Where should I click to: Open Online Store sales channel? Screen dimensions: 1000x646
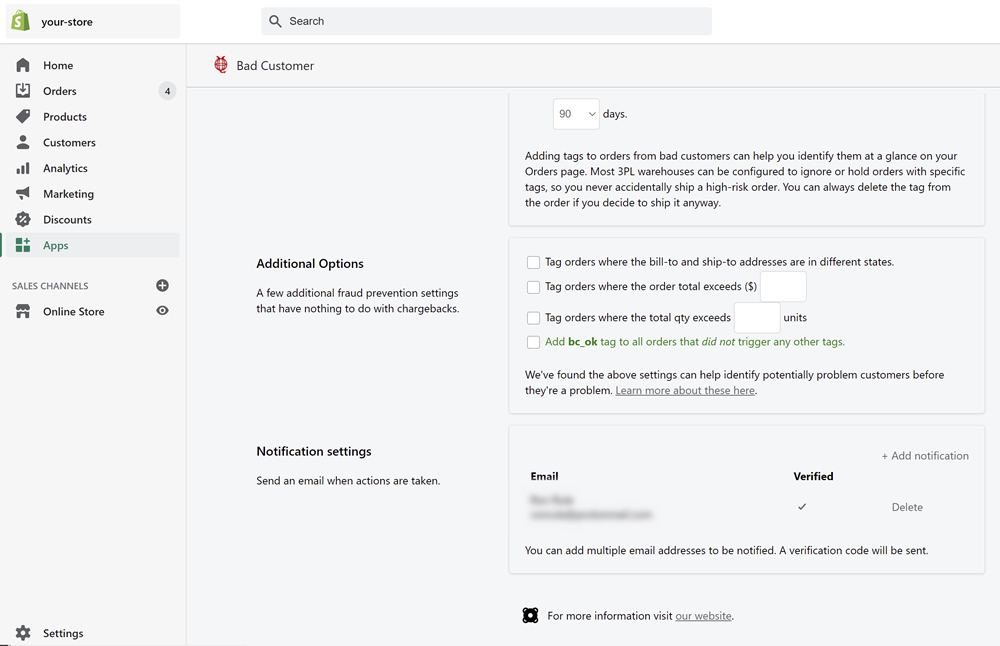tap(73, 311)
